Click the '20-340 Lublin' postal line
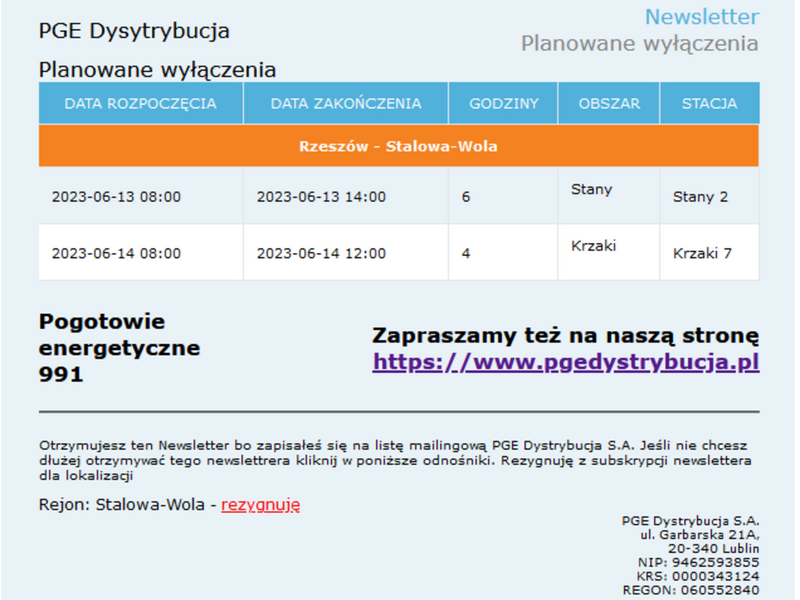Image resolution: width=800 pixels, height=600 pixels. 714,548
